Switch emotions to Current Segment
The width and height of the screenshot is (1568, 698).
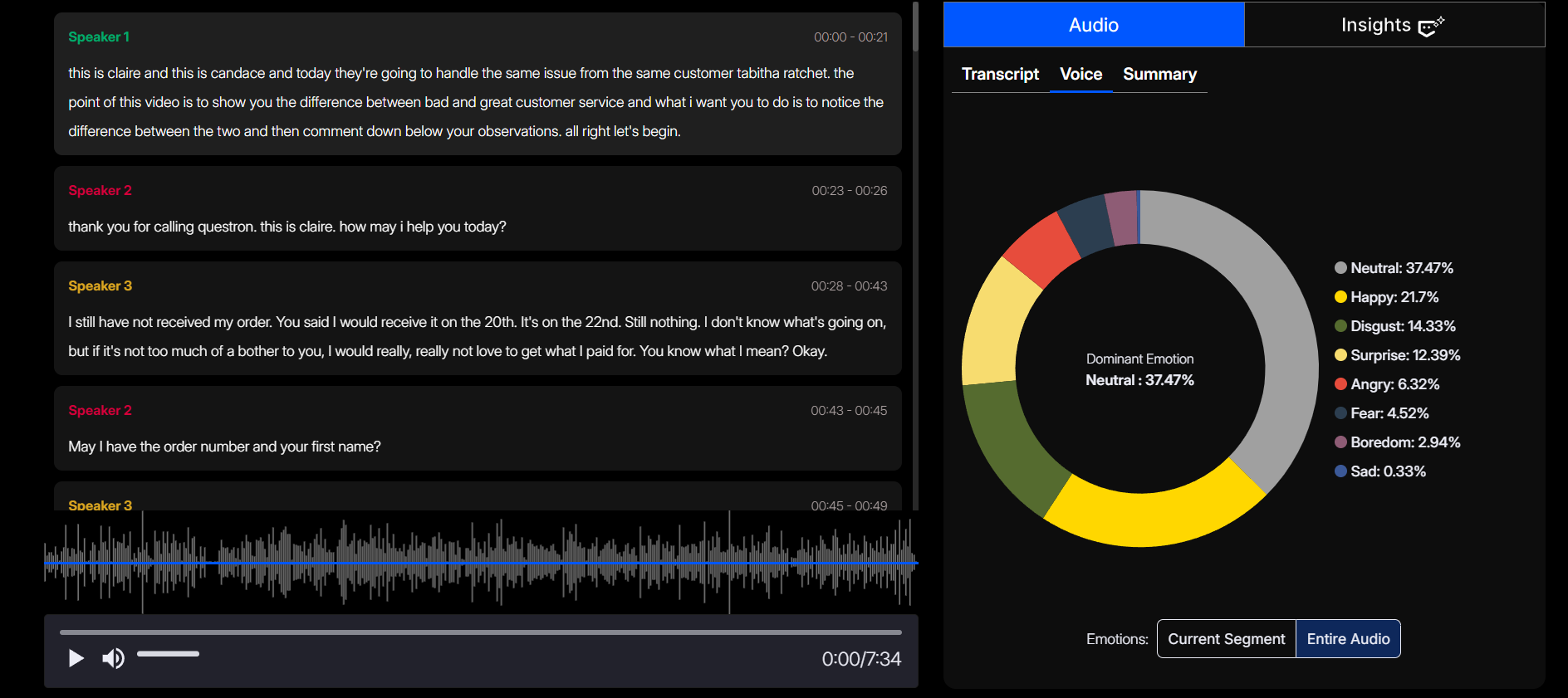click(1226, 639)
